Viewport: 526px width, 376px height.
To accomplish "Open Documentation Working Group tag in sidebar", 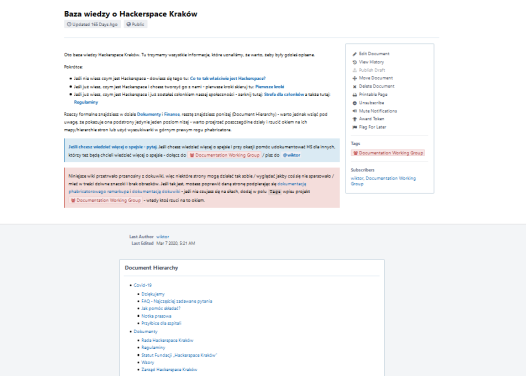I will pos(388,153).
